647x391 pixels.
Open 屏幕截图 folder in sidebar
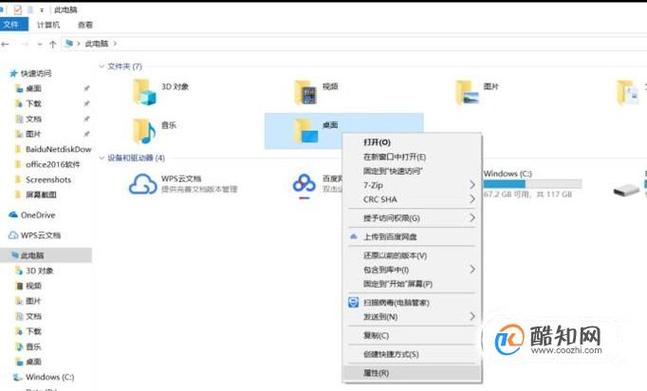[35, 195]
